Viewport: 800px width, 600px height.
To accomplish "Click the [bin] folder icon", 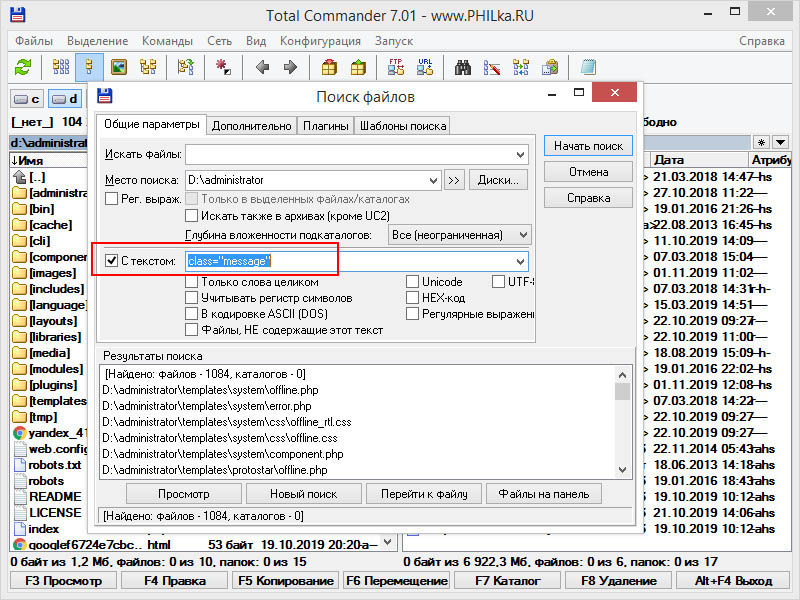I will tap(19, 209).
